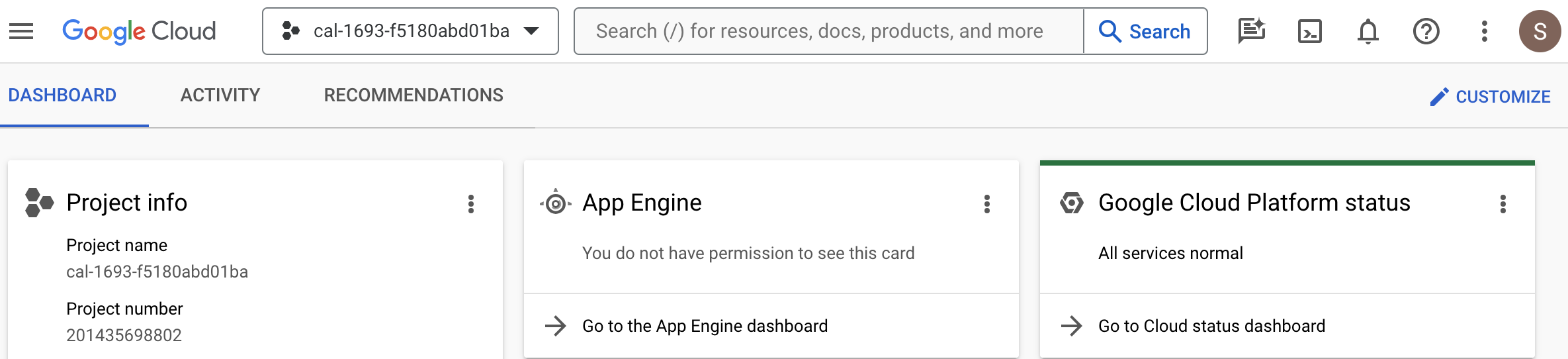Open the hamburger navigation menu
Screen dimensions: 1568x359
pyautogui.click(x=21, y=31)
